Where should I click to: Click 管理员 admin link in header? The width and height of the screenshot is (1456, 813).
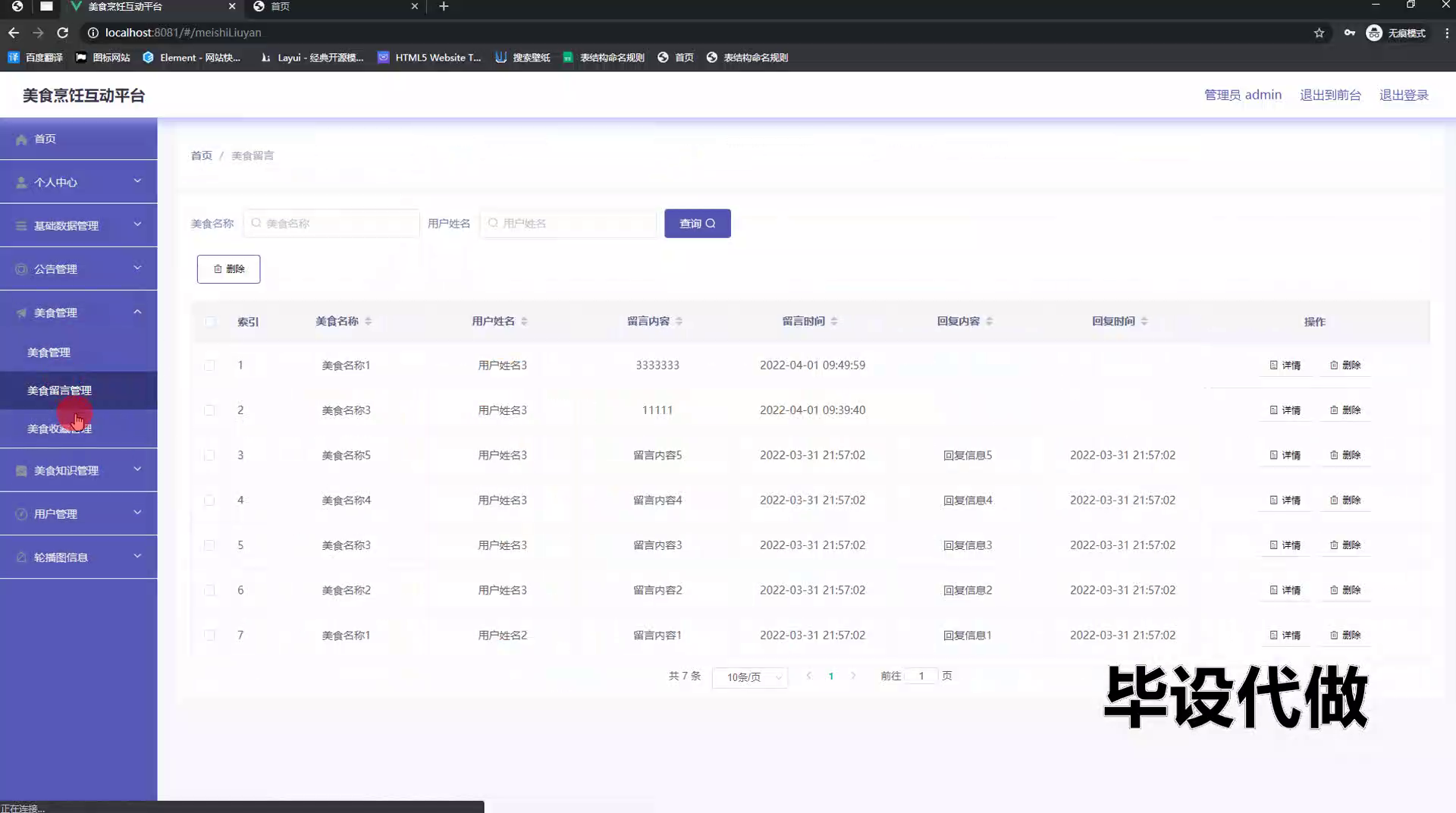click(x=1243, y=95)
